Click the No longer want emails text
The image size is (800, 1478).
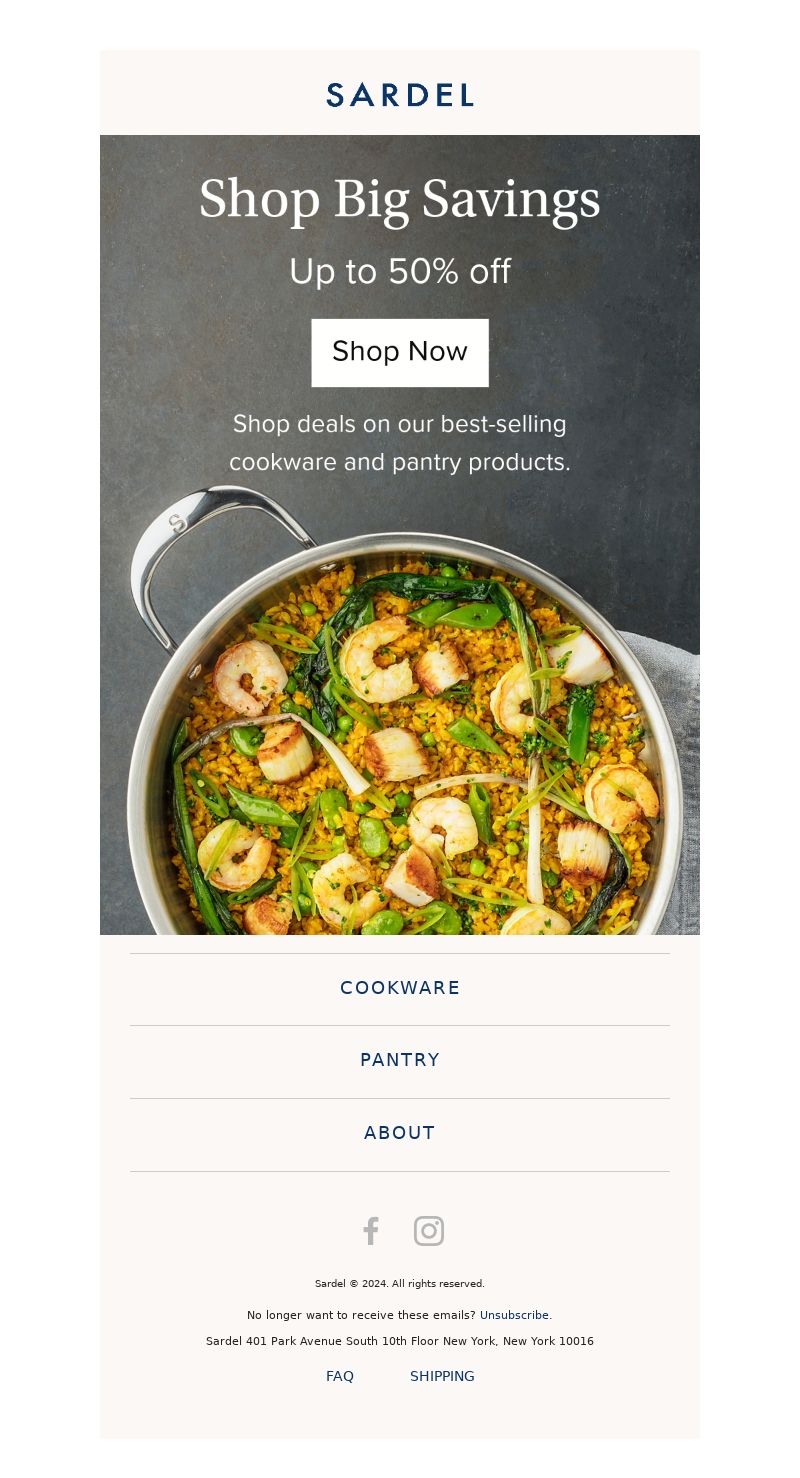[x=361, y=1315]
